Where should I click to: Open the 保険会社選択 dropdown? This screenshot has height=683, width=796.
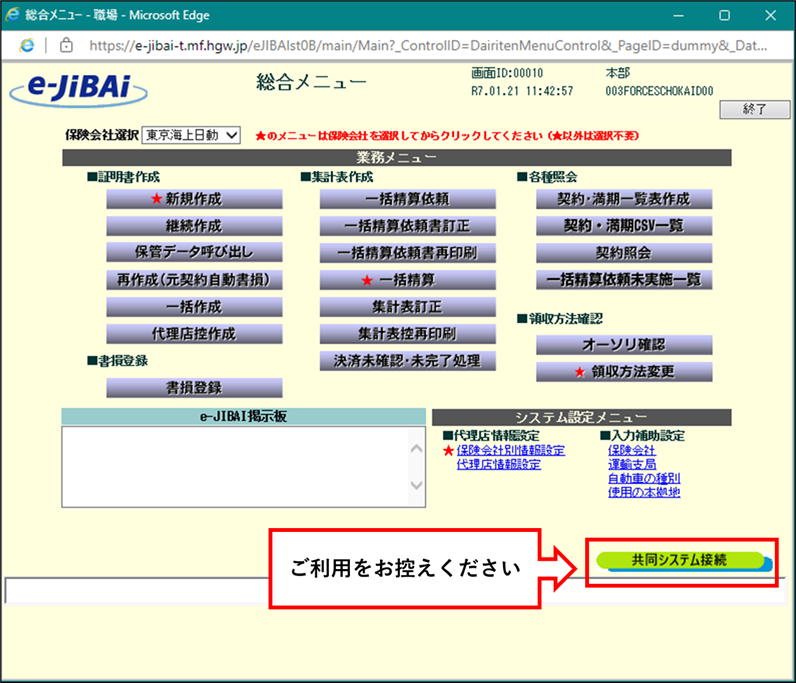191,135
